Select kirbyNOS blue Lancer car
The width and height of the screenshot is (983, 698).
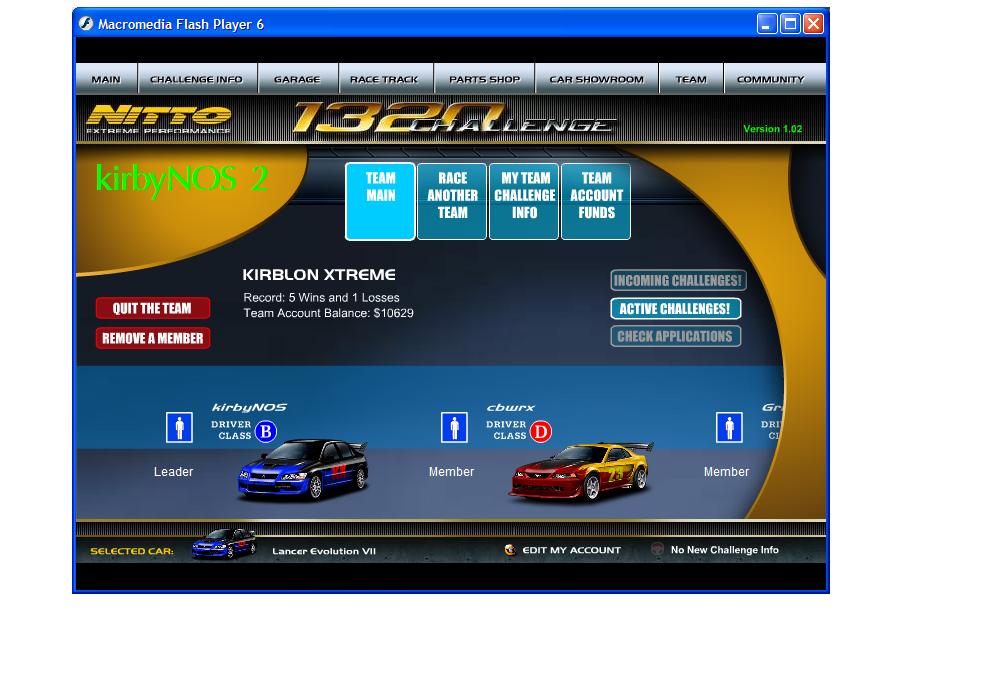(x=303, y=470)
